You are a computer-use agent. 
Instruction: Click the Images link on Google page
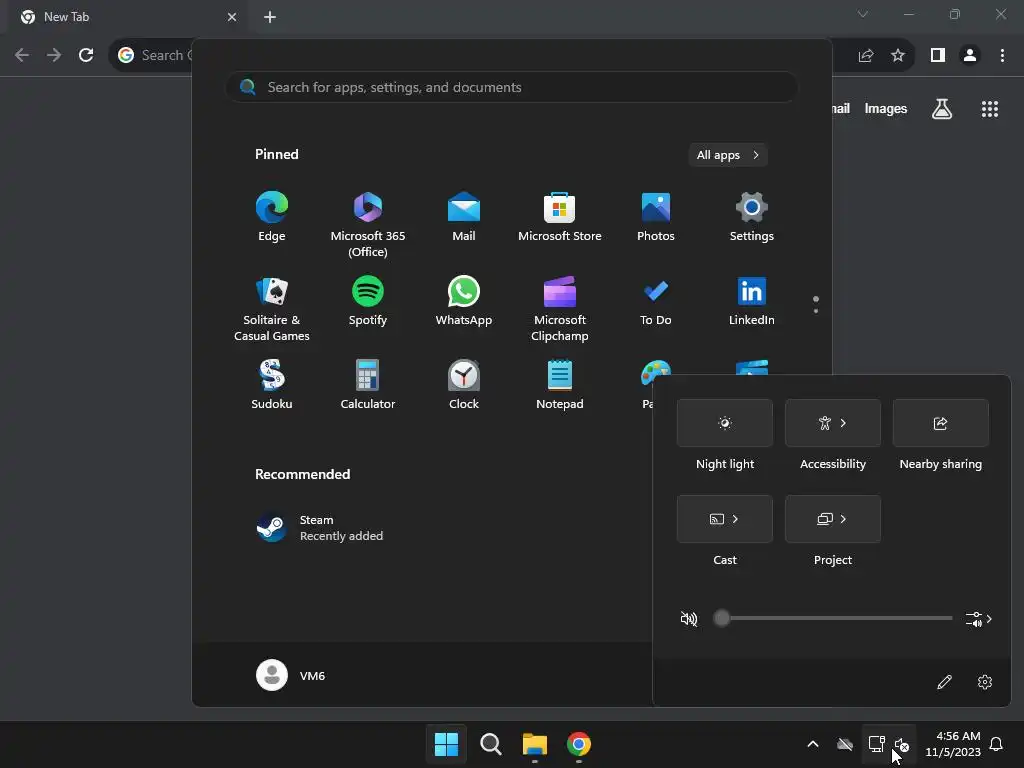[886, 109]
